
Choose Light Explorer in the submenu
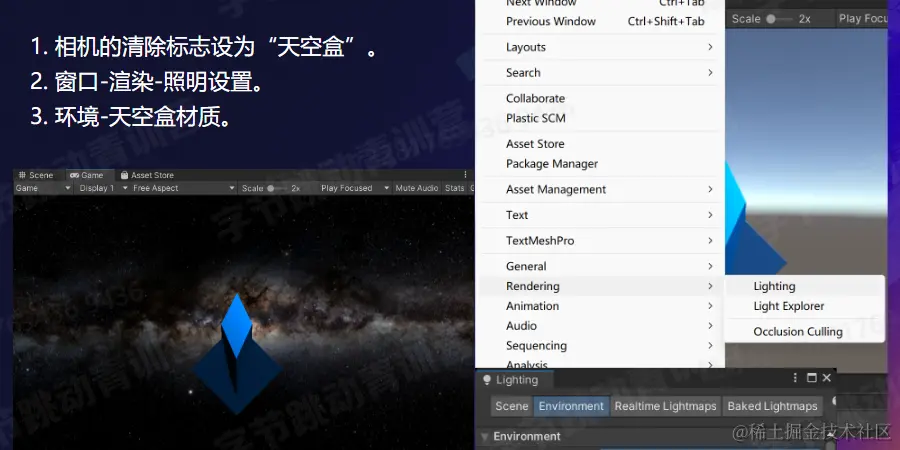tap(805, 307)
